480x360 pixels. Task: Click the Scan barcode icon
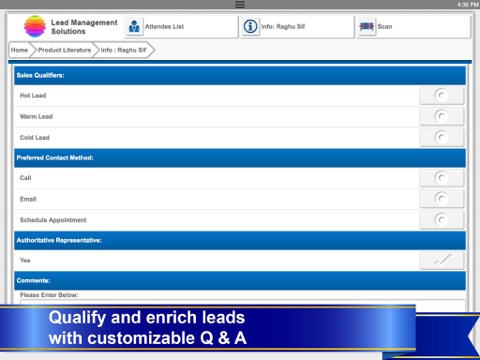pyautogui.click(x=366, y=26)
